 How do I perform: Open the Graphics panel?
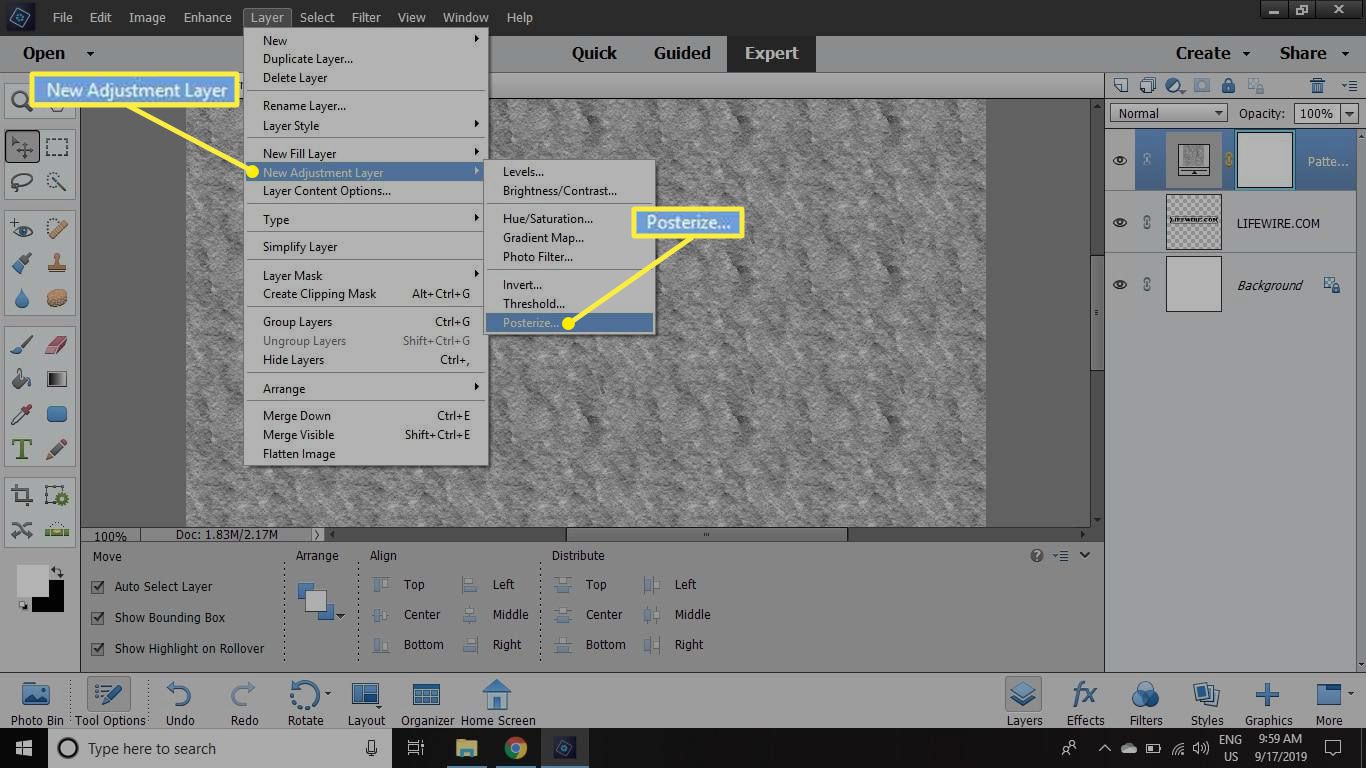(1268, 703)
